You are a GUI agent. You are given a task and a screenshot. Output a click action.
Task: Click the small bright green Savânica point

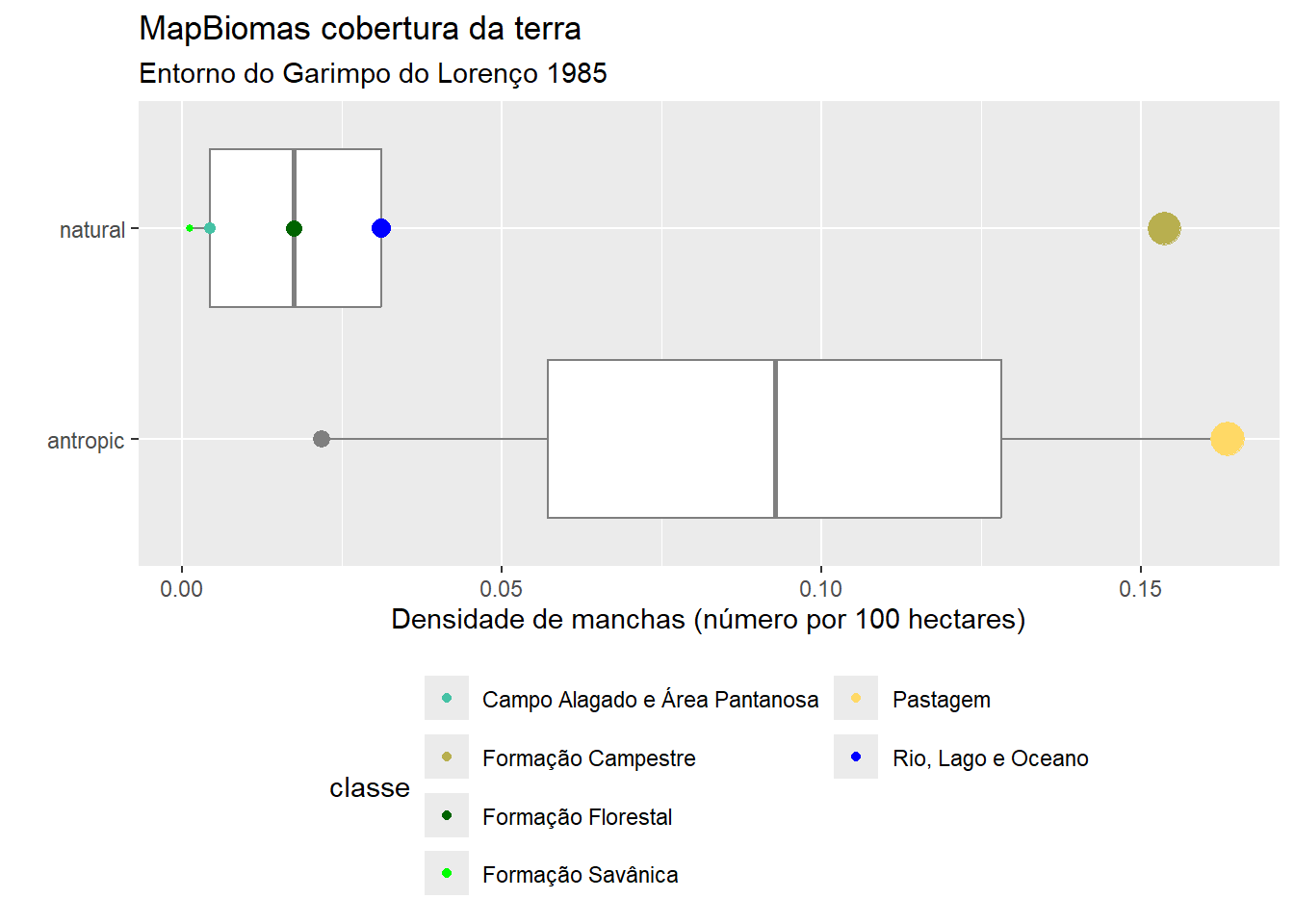click(x=190, y=228)
